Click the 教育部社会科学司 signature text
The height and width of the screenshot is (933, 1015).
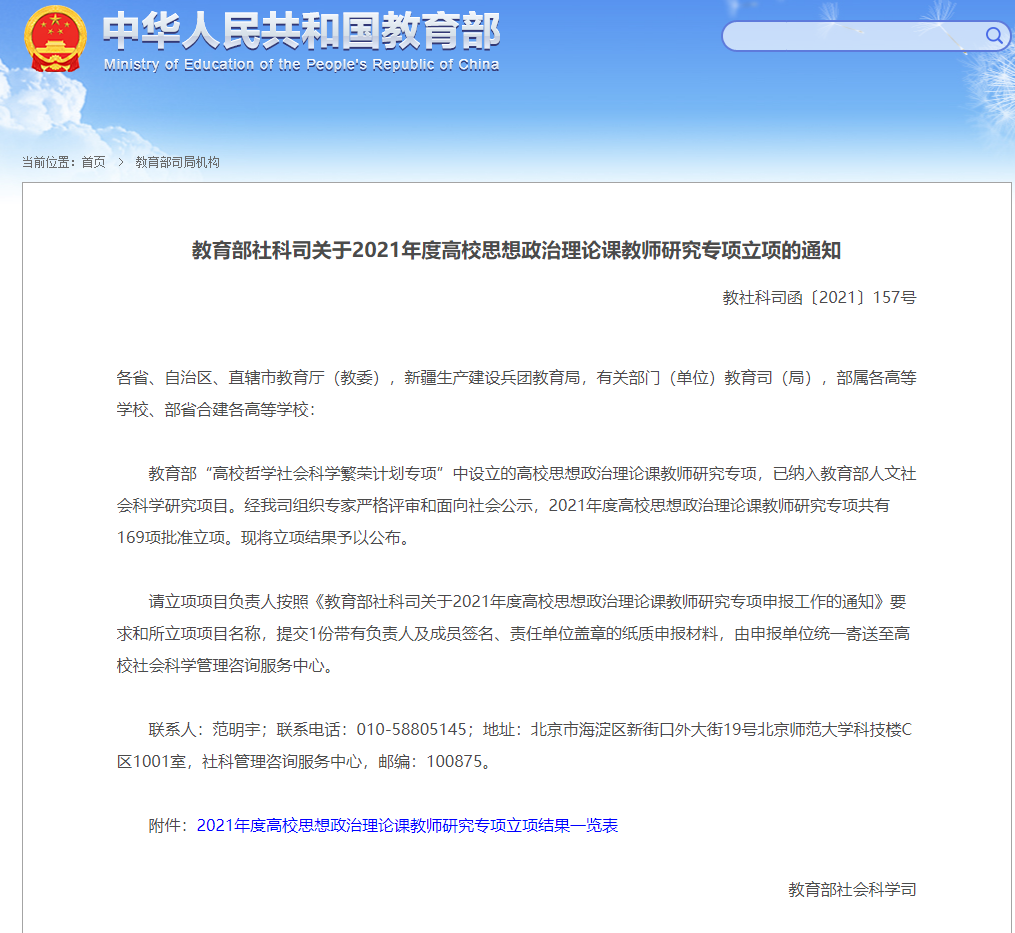tap(852, 889)
